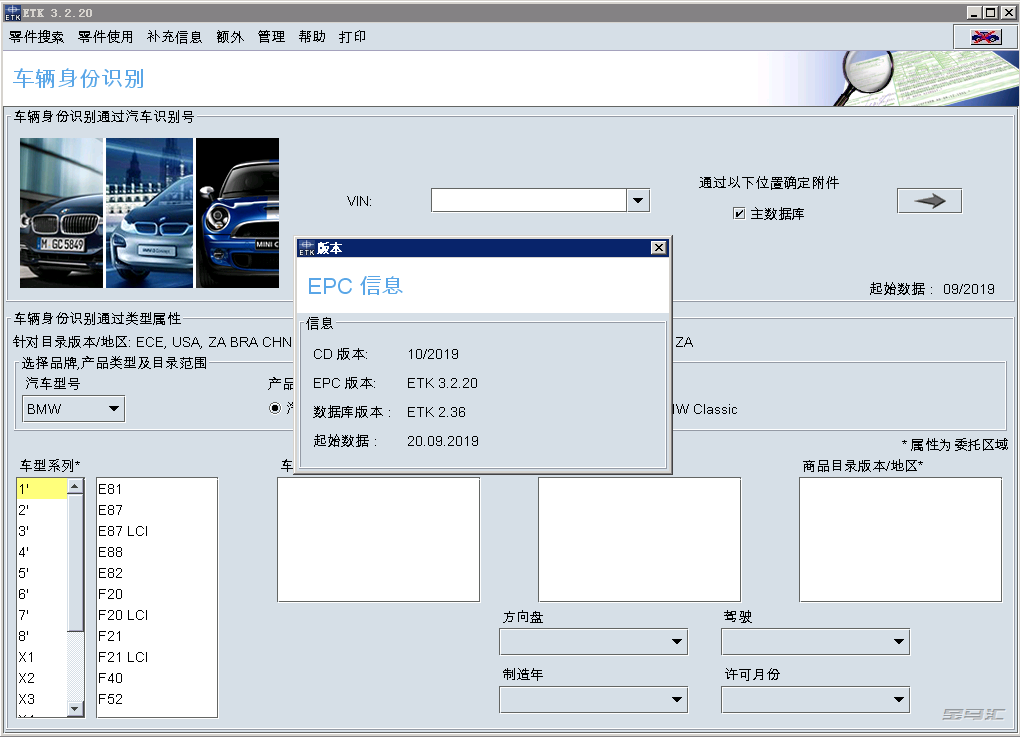This screenshot has width=1020, height=737.
Task: Select the 产品 type radio button
Action: point(275,409)
